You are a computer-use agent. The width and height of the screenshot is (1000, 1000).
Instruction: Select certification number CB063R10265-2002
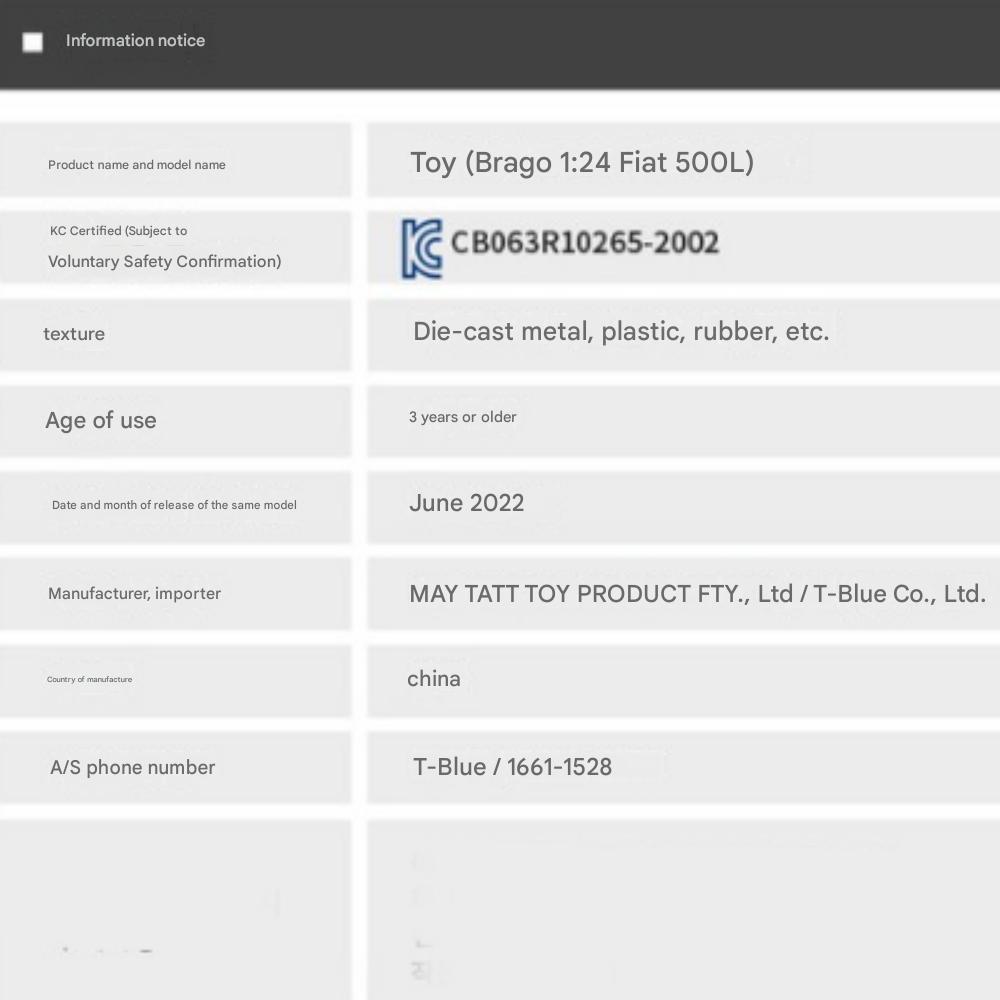(585, 242)
